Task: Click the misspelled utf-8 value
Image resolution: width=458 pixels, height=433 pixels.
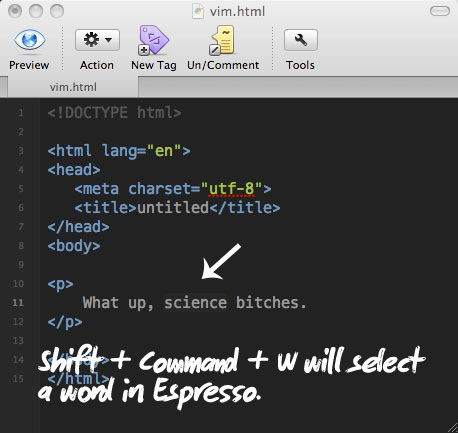Action: [232, 189]
